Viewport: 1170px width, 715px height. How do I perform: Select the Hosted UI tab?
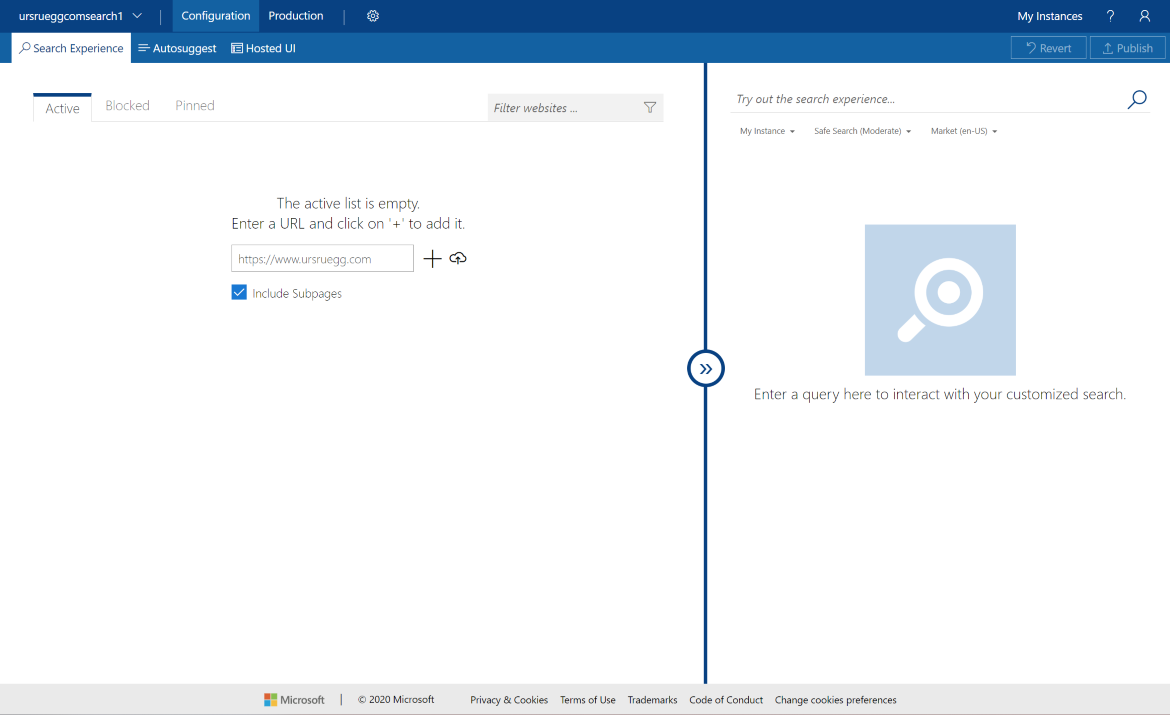click(263, 48)
